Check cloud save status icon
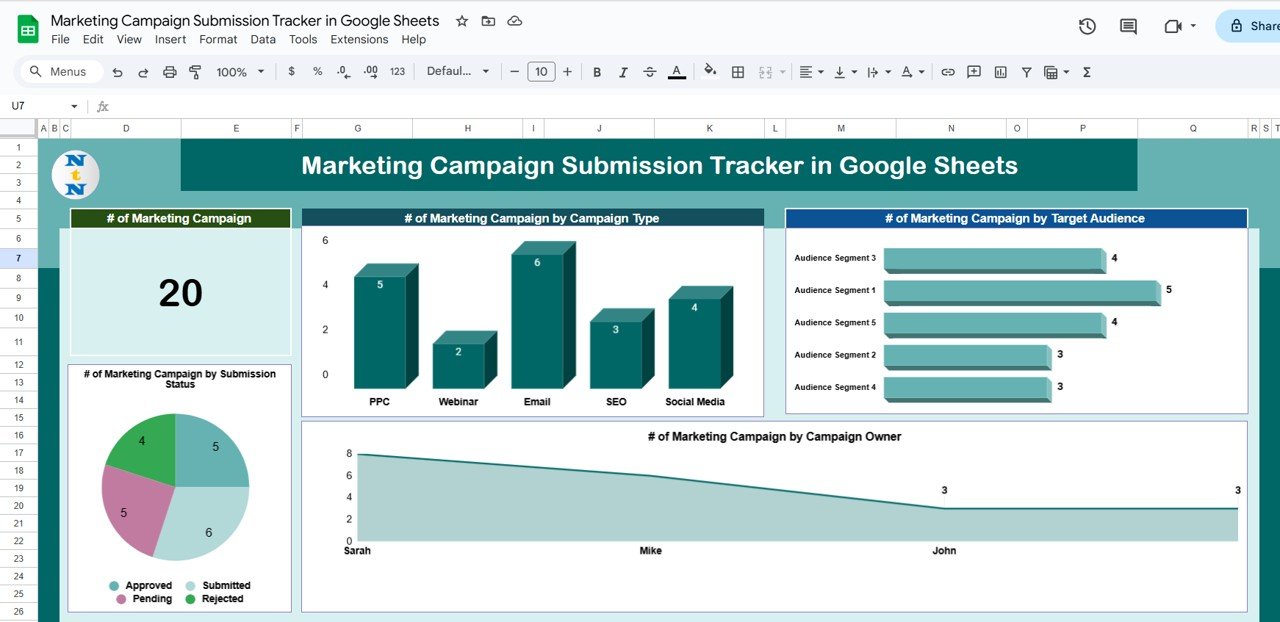The width and height of the screenshot is (1280, 622). [514, 21]
